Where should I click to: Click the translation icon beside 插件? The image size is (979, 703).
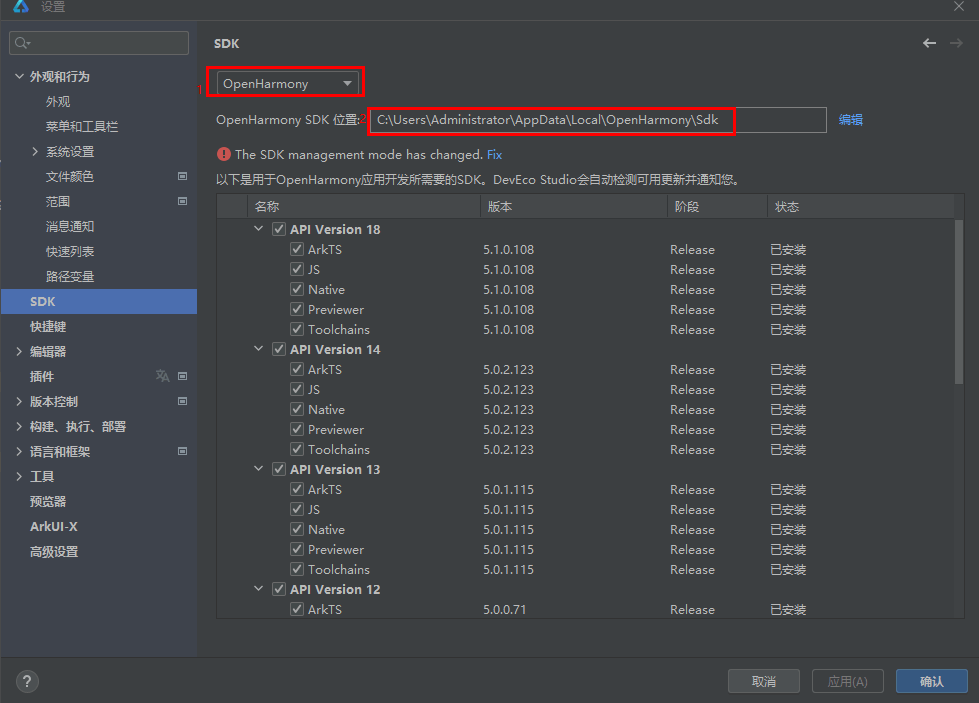click(x=162, y=376)
